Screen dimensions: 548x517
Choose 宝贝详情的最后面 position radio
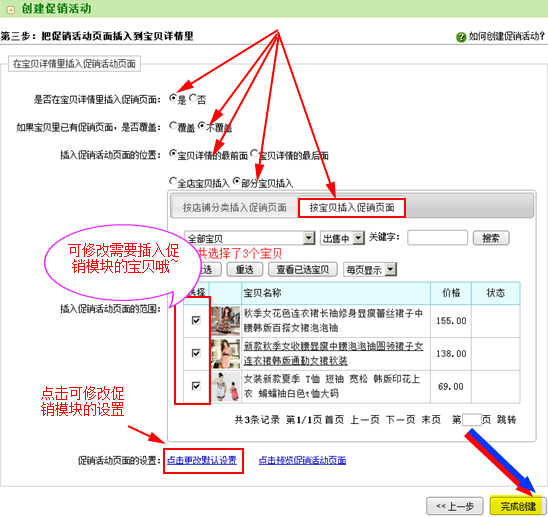coord(254,153)
